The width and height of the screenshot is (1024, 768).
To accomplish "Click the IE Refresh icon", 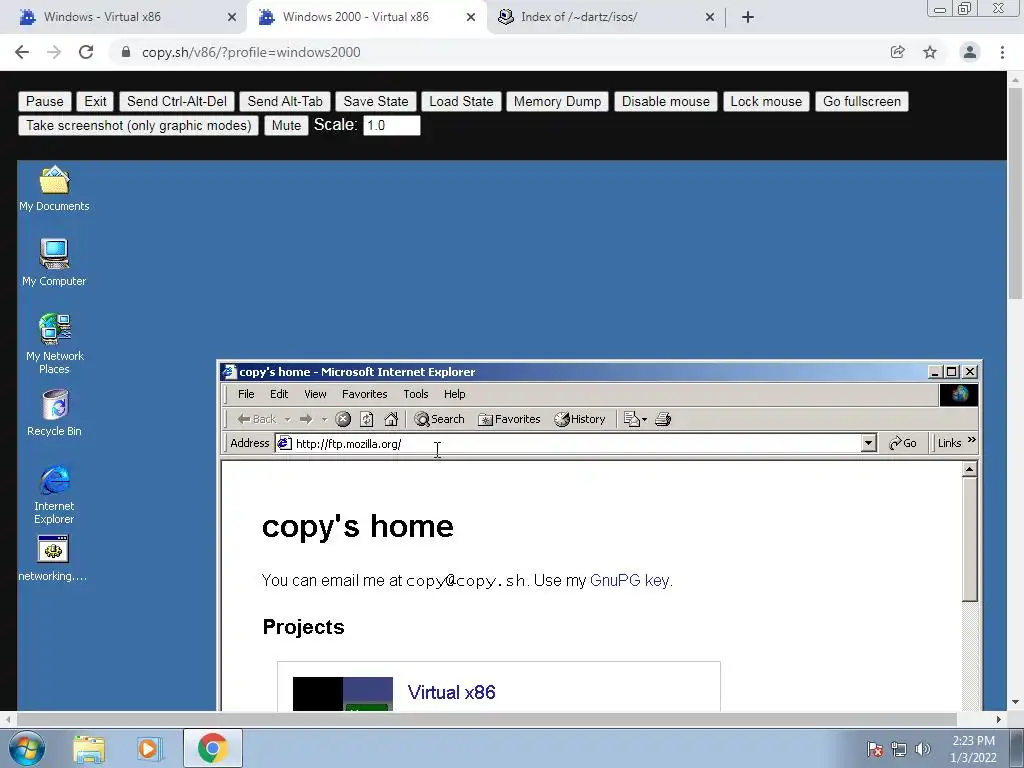I will click(366, 419).
